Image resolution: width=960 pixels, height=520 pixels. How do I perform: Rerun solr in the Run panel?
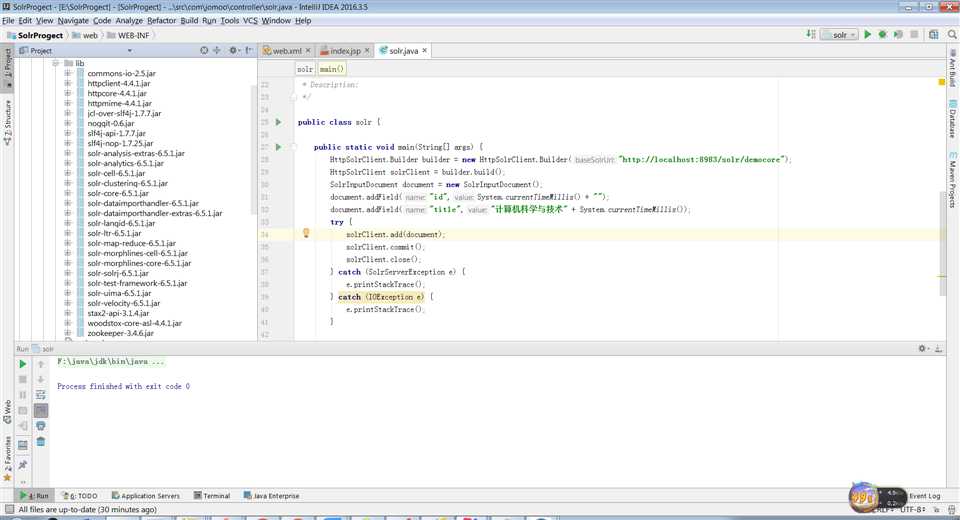pyautogui.click(x=23, y=364)
